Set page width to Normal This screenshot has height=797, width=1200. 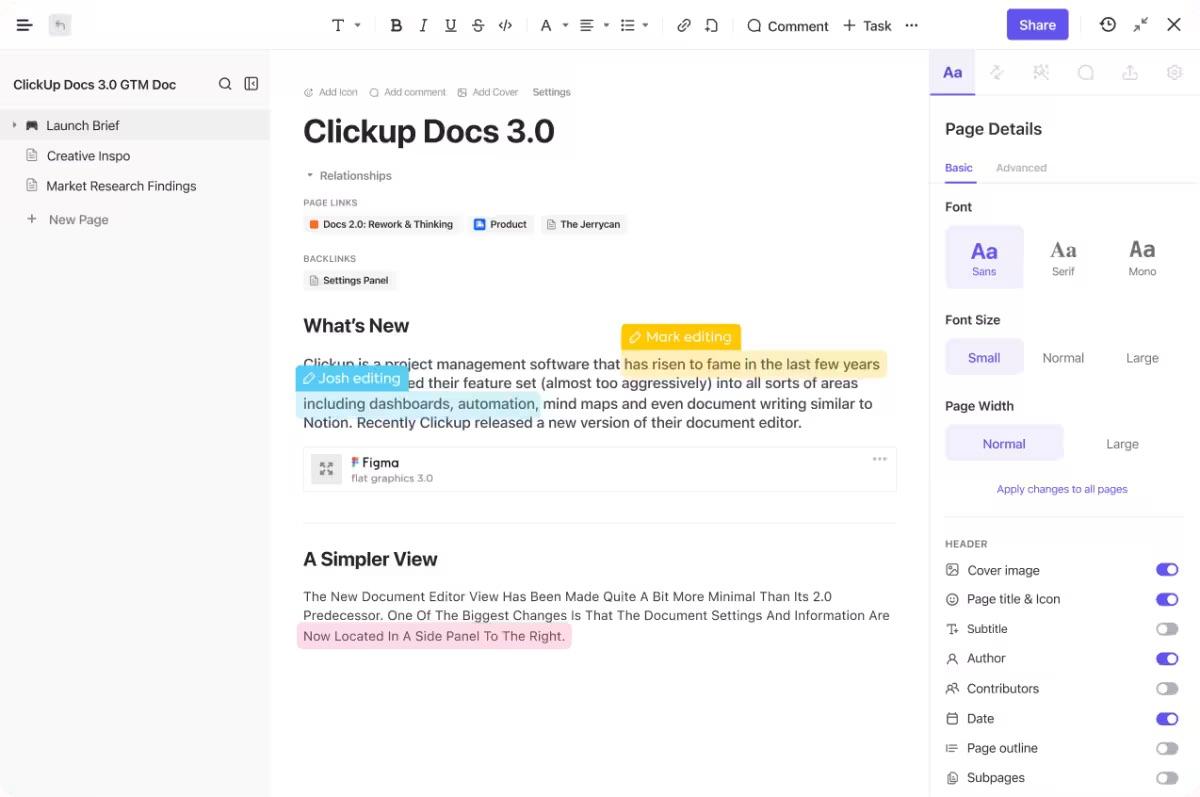point(1004,443)
